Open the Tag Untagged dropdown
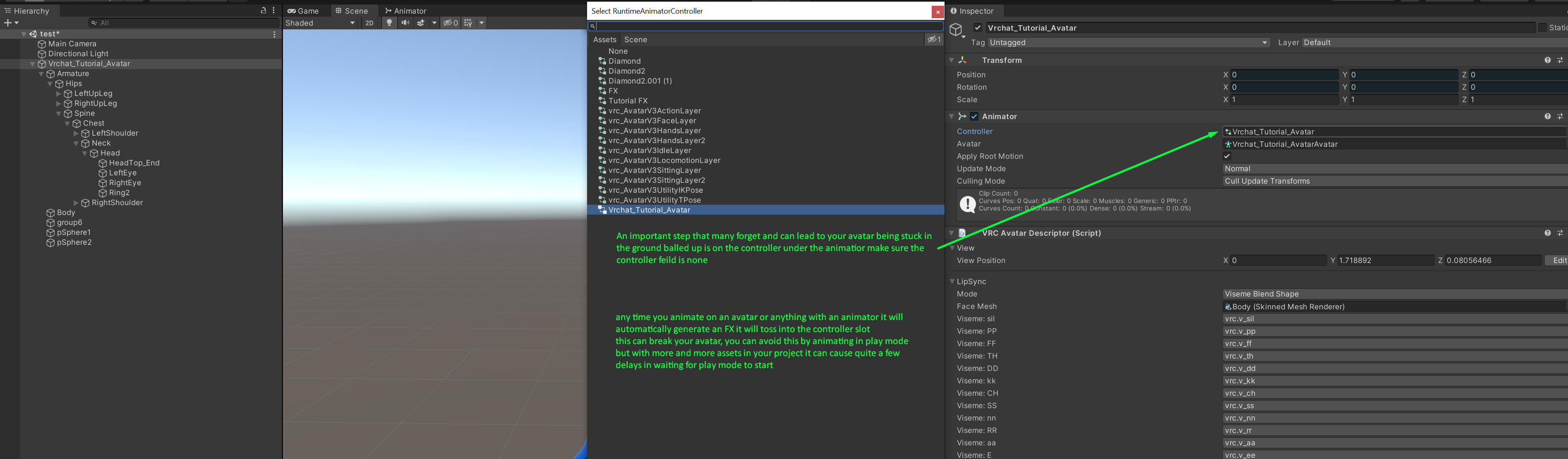 tap(1128, 43)
